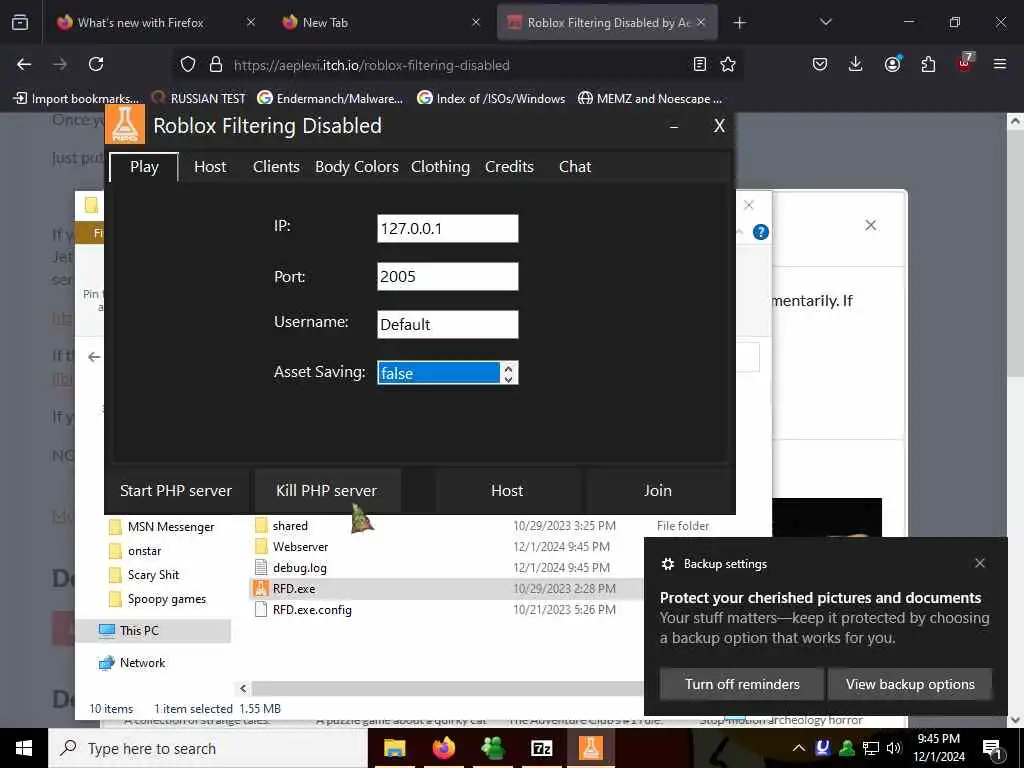
Task: Click the tracking protection shield icon
Action: click(188, 64)
